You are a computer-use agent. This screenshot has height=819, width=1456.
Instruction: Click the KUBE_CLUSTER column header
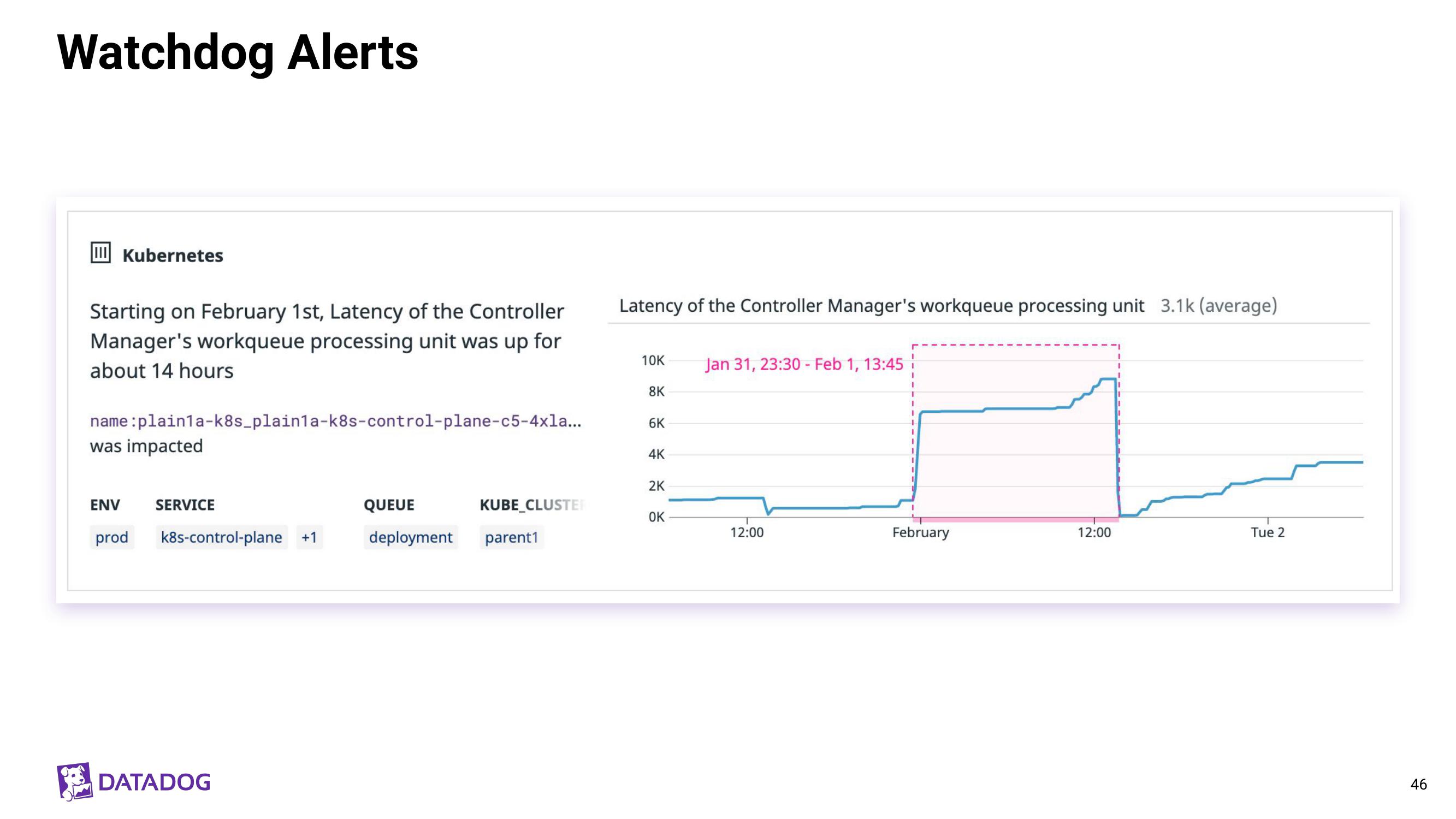[531, 505]
